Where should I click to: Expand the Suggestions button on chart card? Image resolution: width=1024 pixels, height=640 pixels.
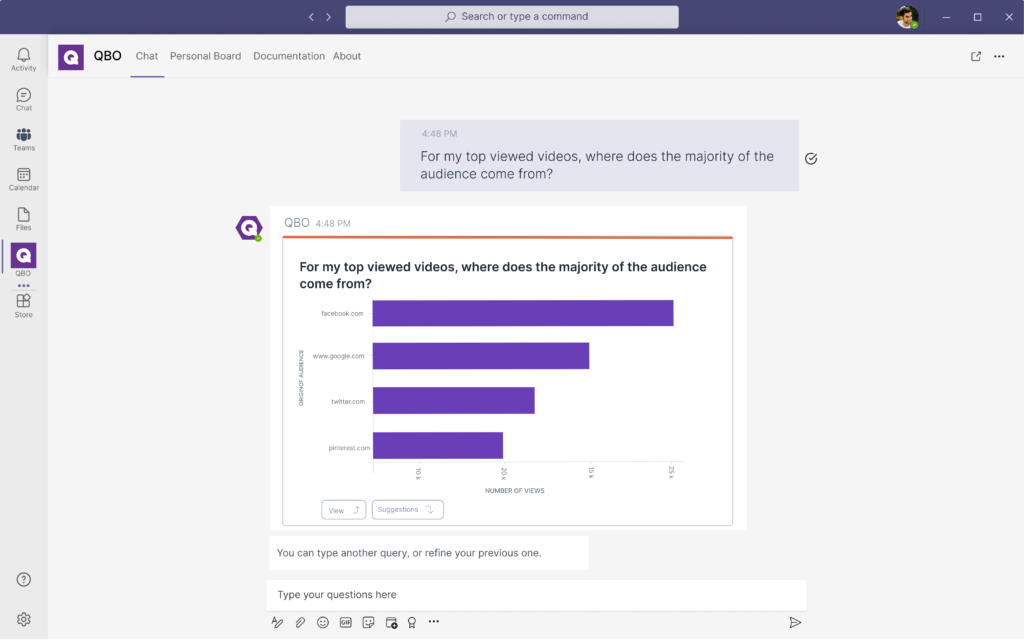[407, 510]
